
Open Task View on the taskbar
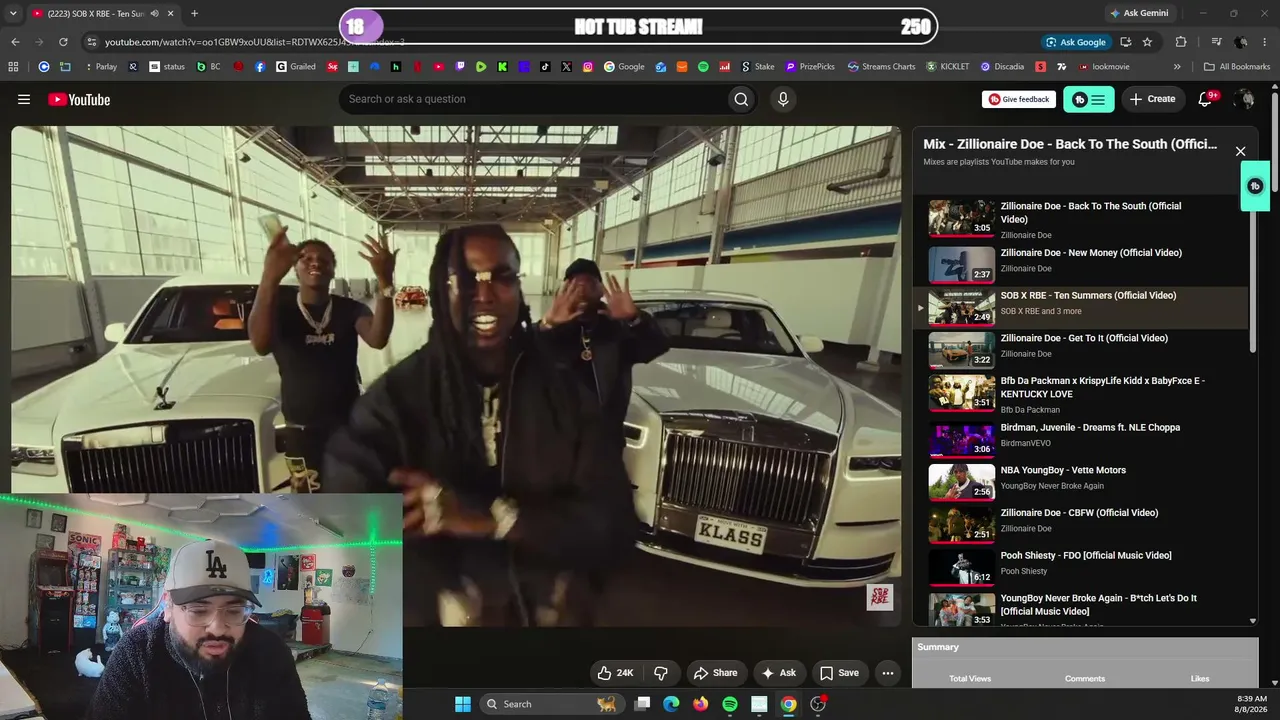coord(642,704)
